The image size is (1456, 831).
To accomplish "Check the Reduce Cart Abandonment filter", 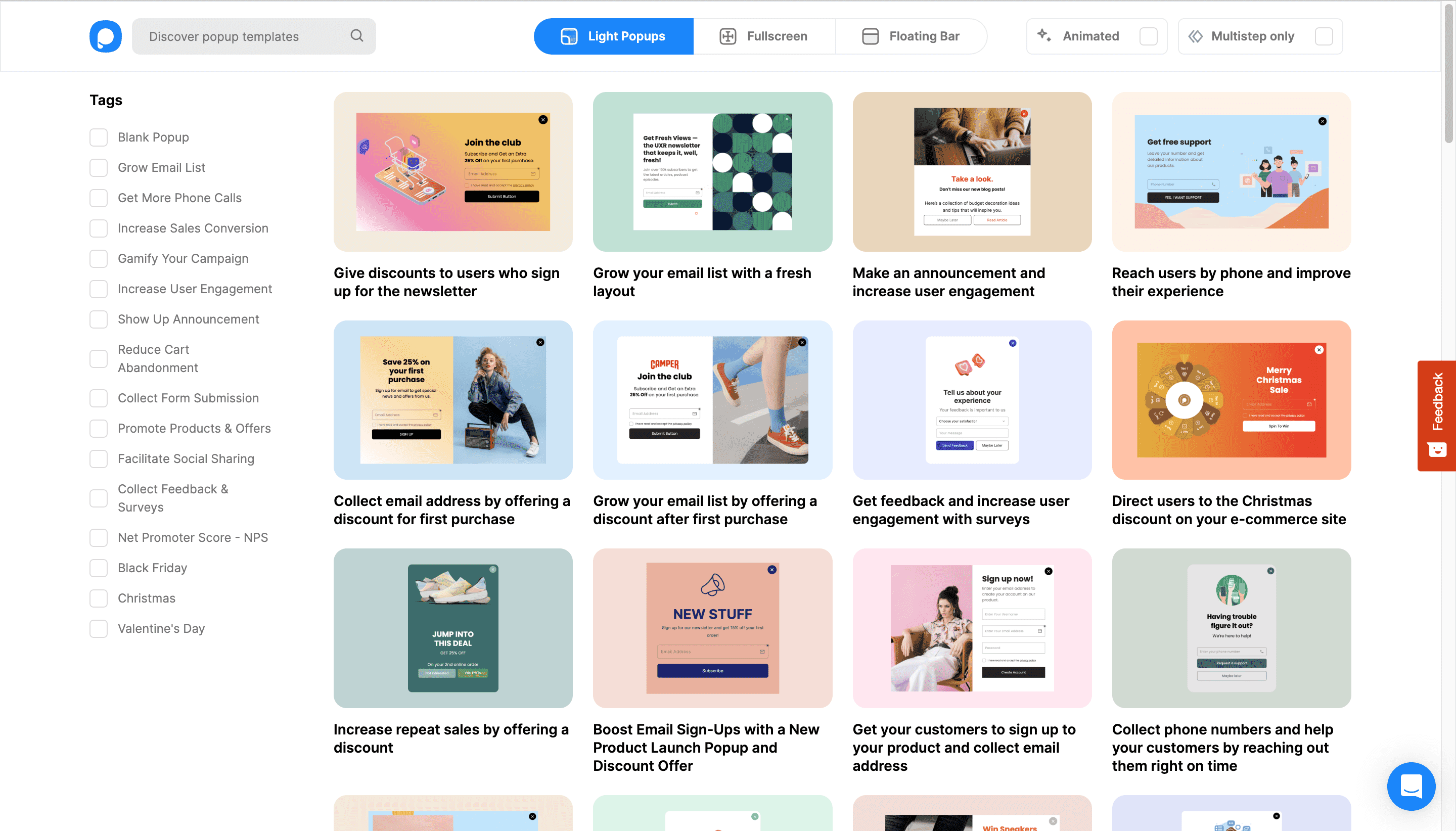I will click(x=98, y=358).
